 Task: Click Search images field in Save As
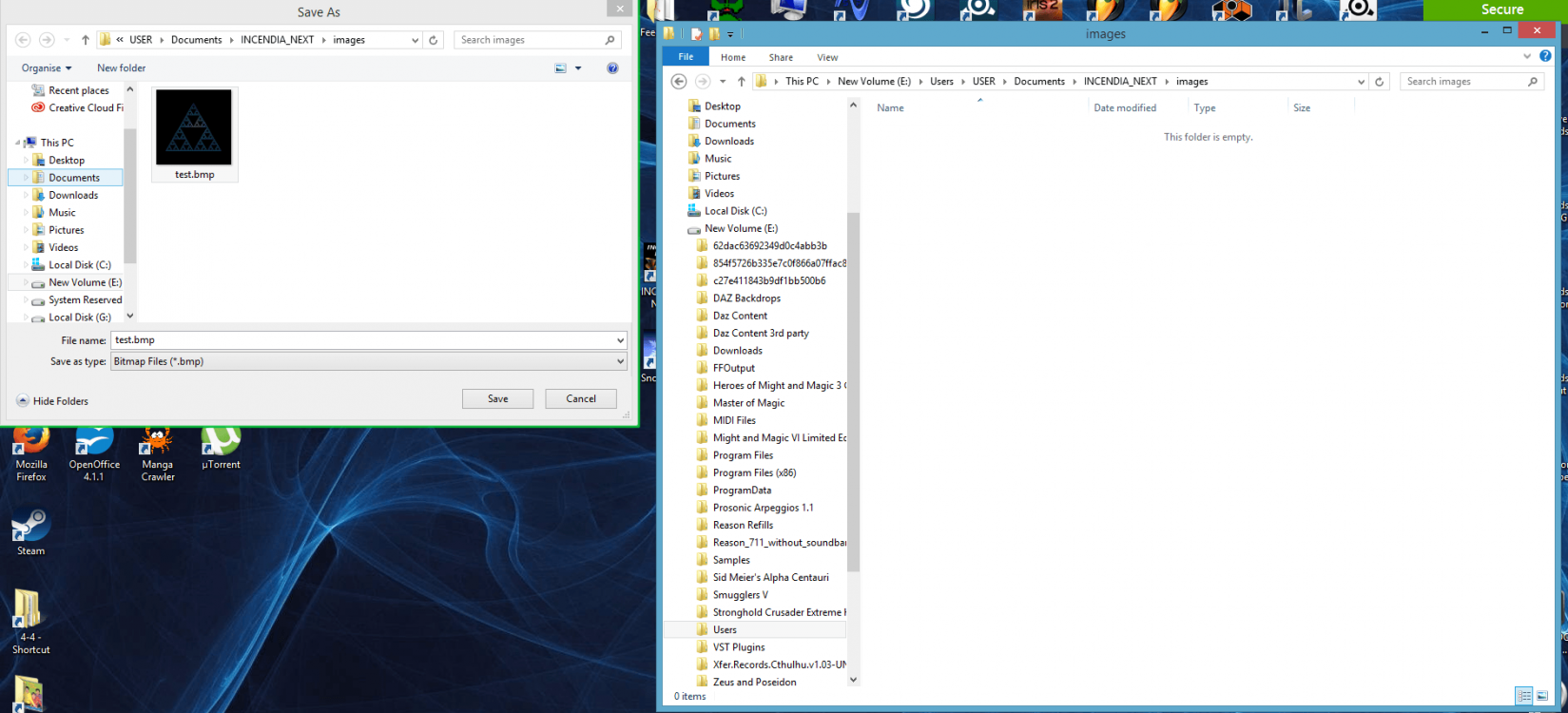tap(538, 40)
